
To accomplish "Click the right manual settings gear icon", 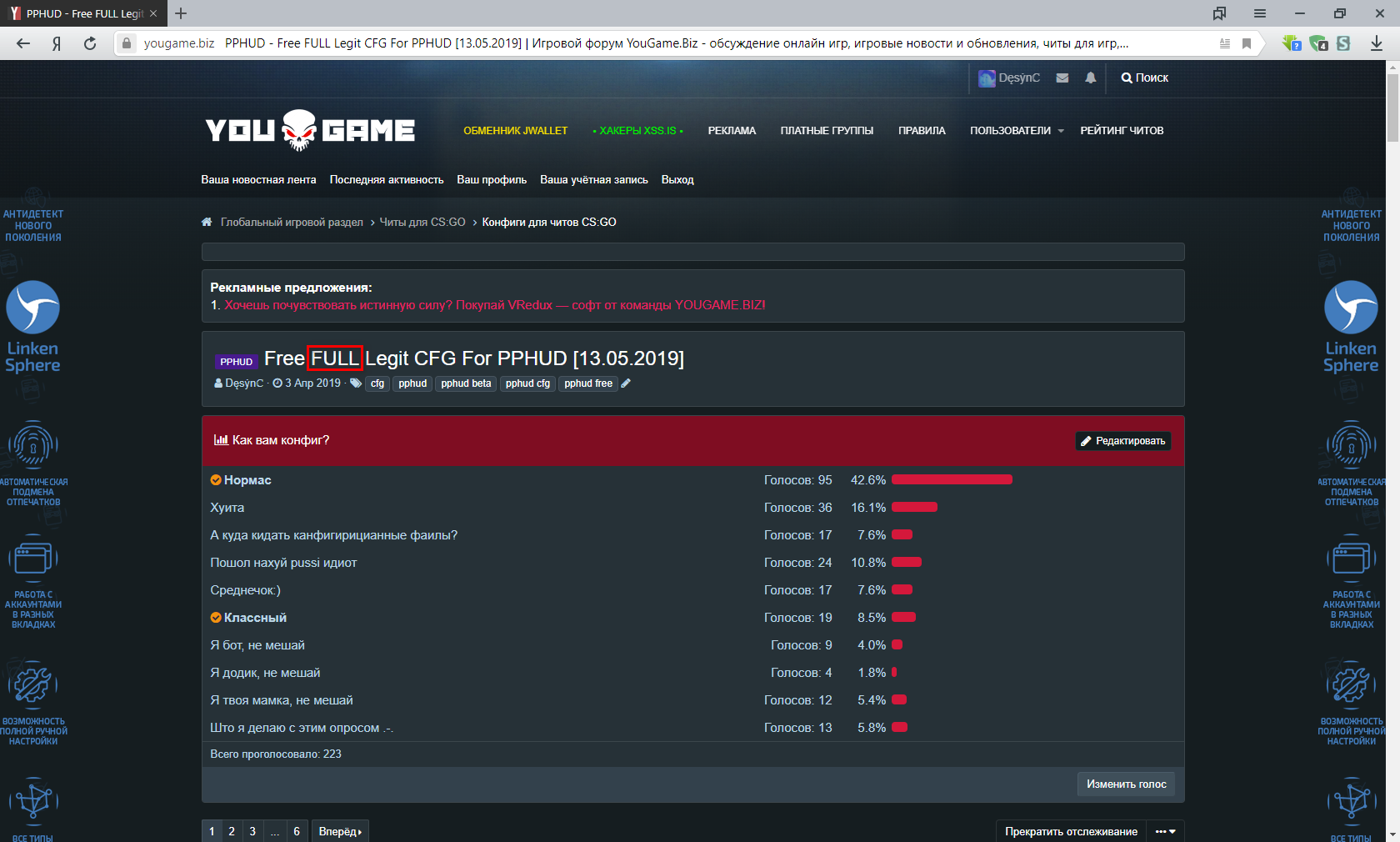I will coord(1351,685).
